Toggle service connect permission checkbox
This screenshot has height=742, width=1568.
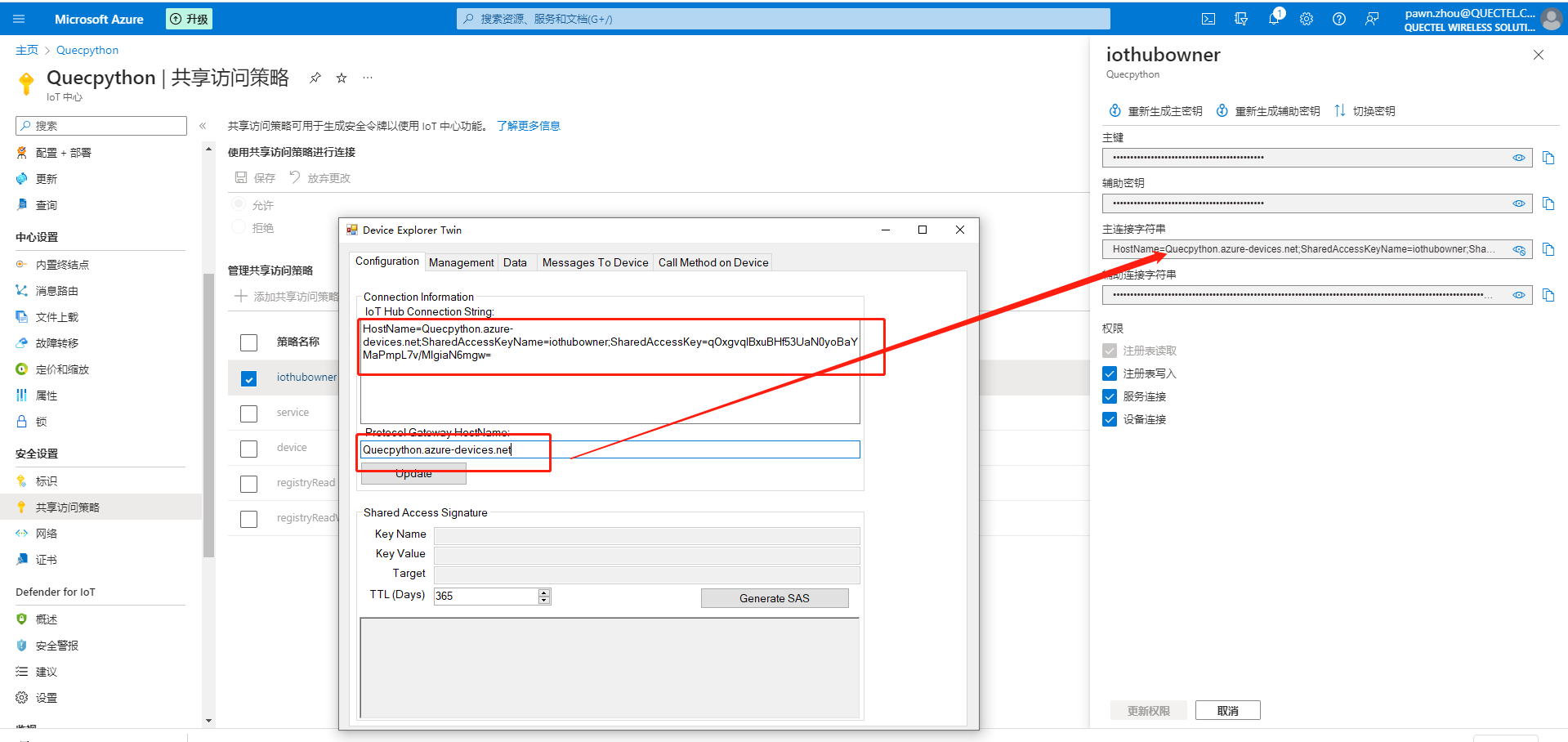pyautogui.click(x=1110, y=396)
